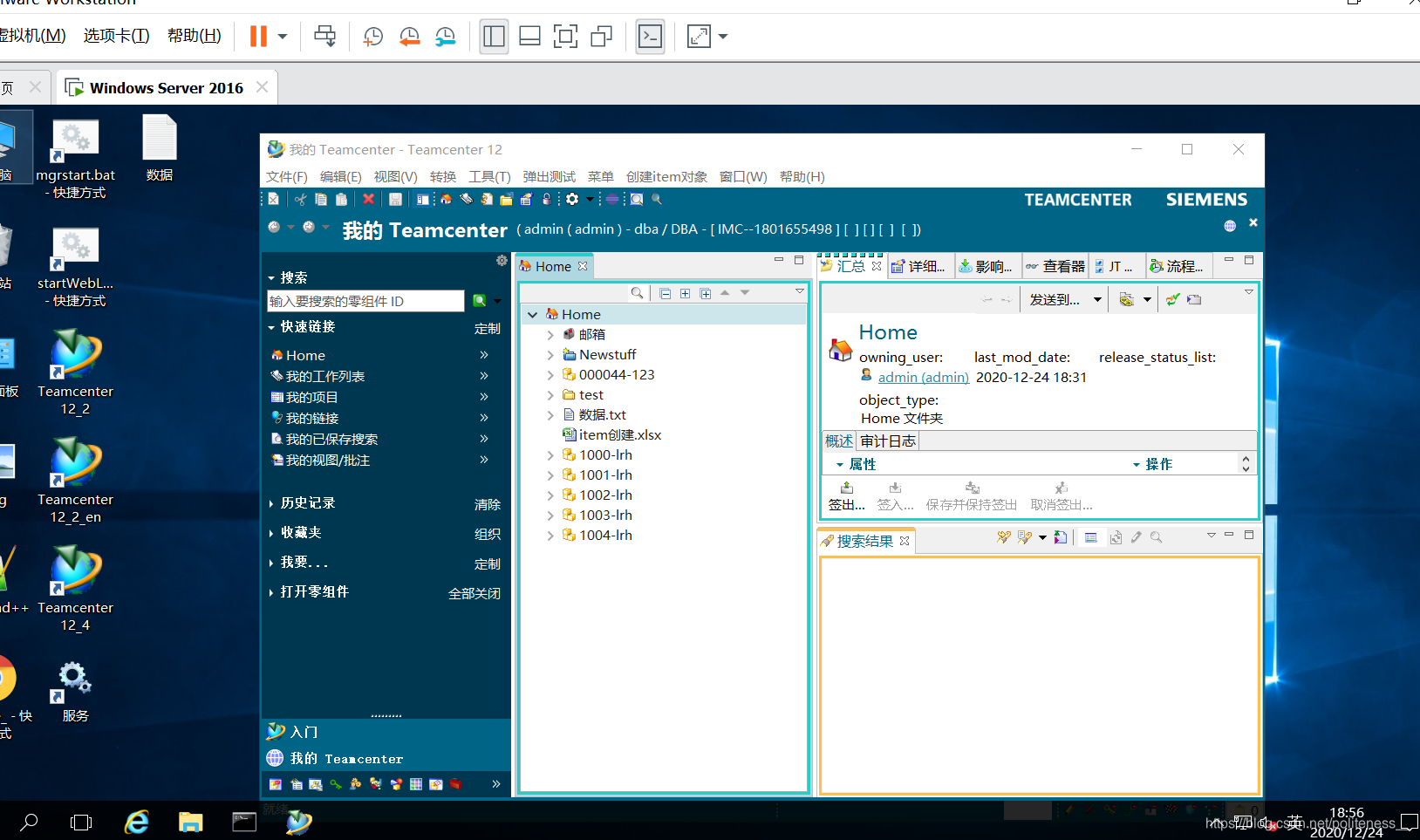1420x840 pixels.
Task: Switch to the 查看器 tab
Action: (x=1055, y=267)
